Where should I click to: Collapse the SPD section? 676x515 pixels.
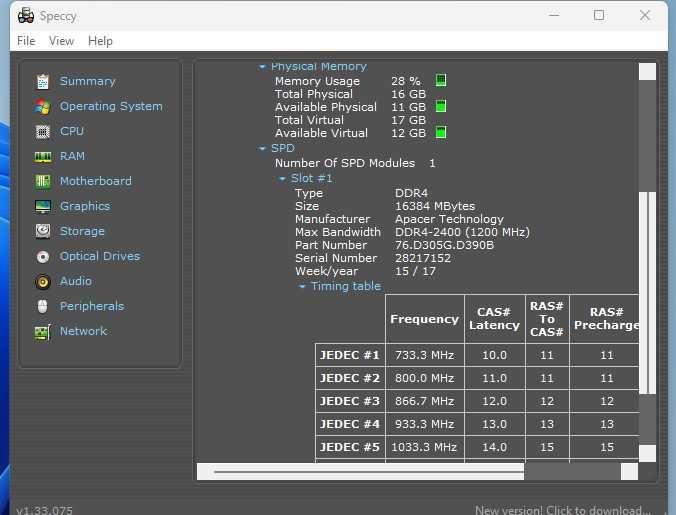point(262,149)
